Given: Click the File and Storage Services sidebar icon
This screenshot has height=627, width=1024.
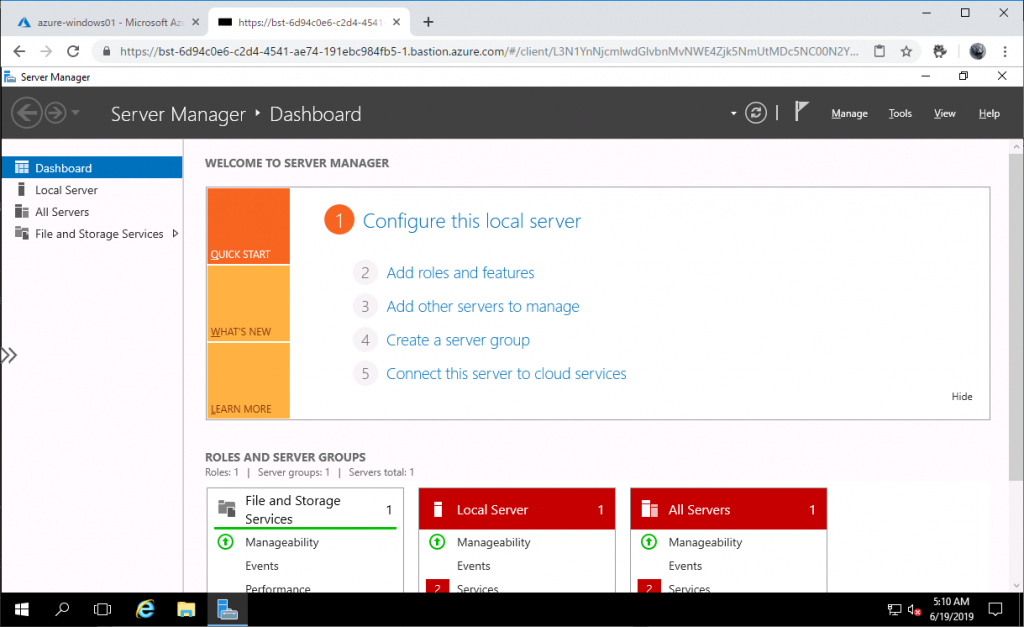Looking at the screenshot, I should [x=22, y=233].
